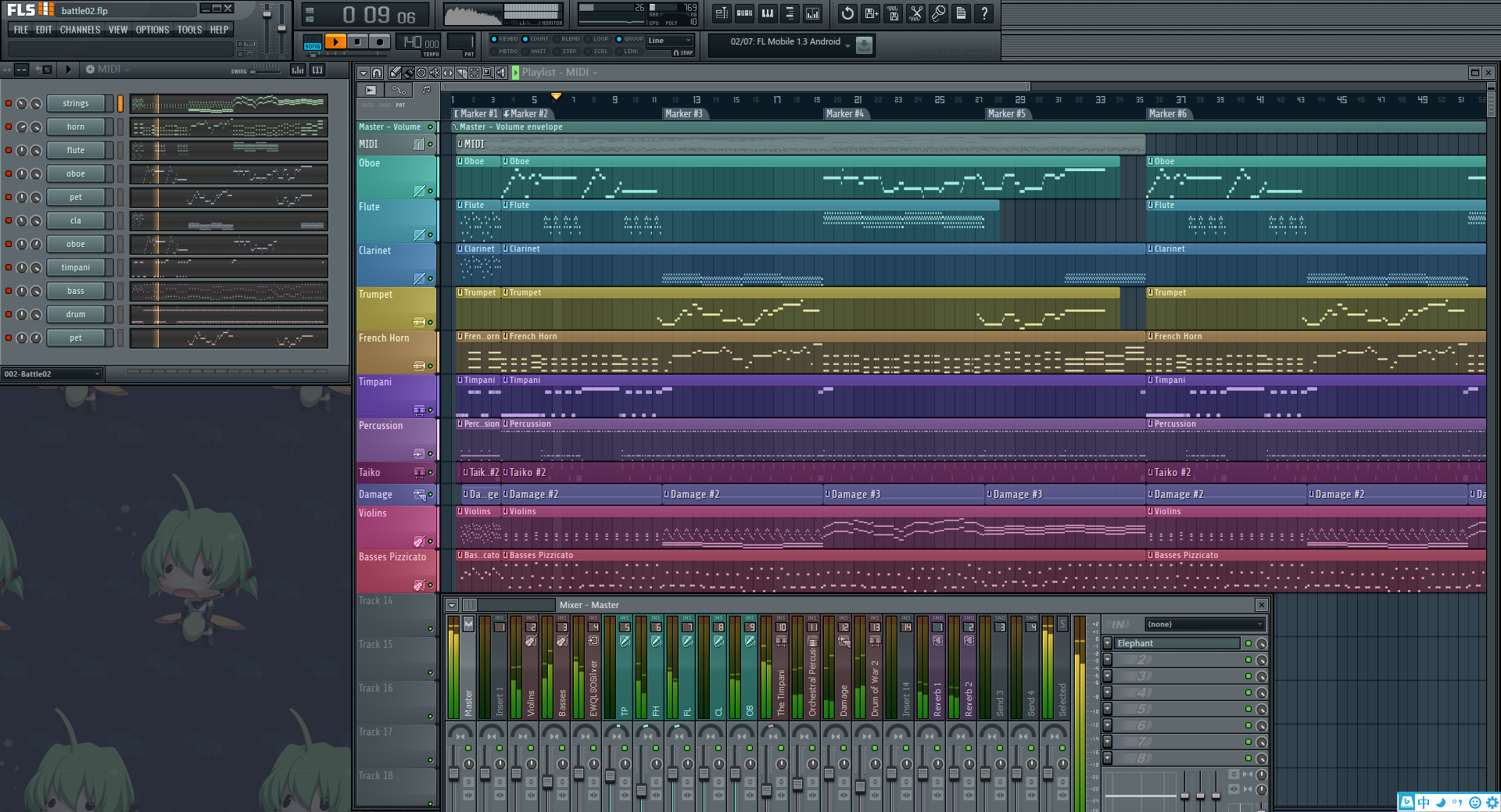The image size is (1501, 812).
Task: Click the Save new version icon
Action: point(870,13)
